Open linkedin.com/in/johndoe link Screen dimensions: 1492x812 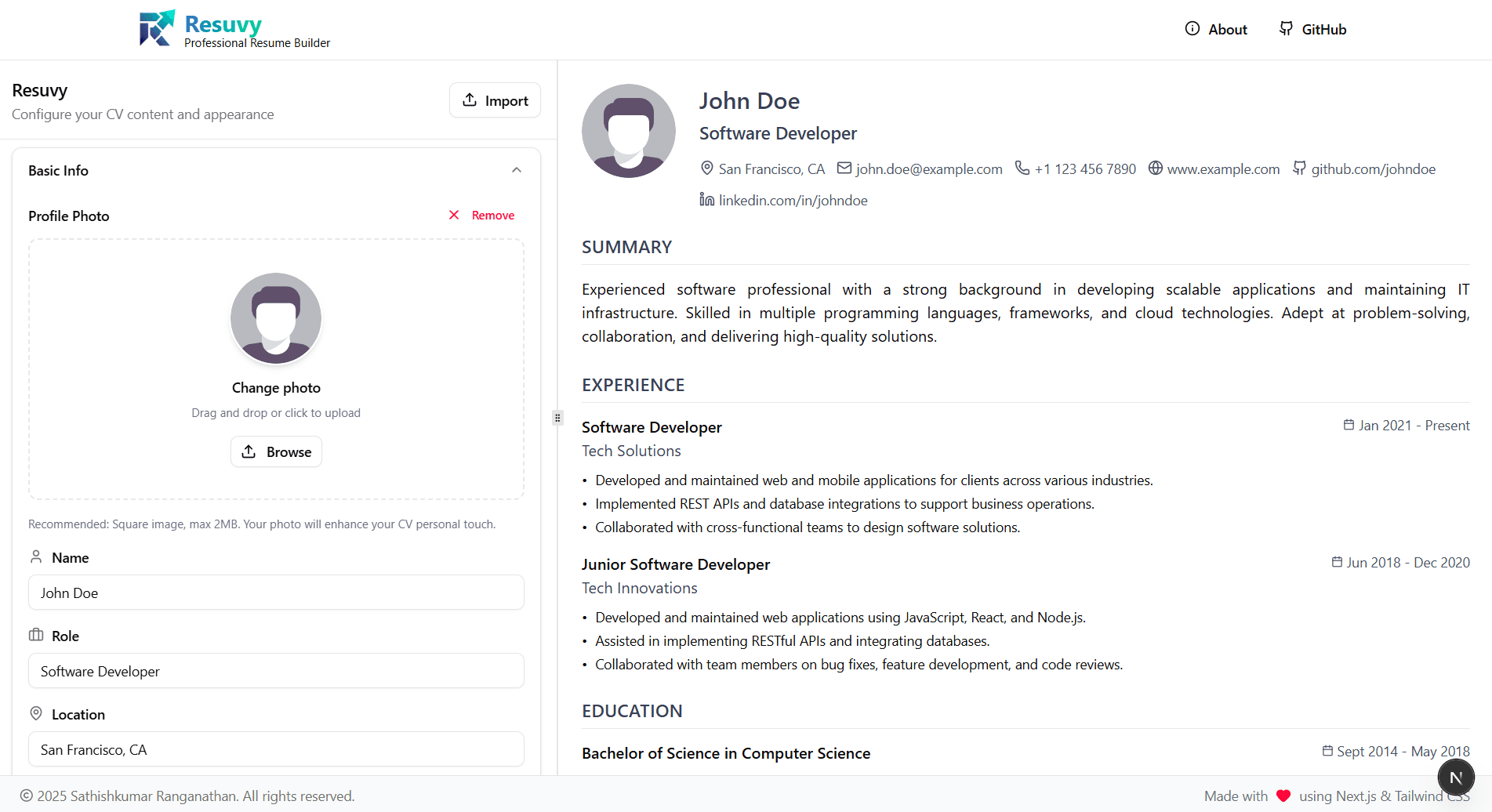click(793, 201)
